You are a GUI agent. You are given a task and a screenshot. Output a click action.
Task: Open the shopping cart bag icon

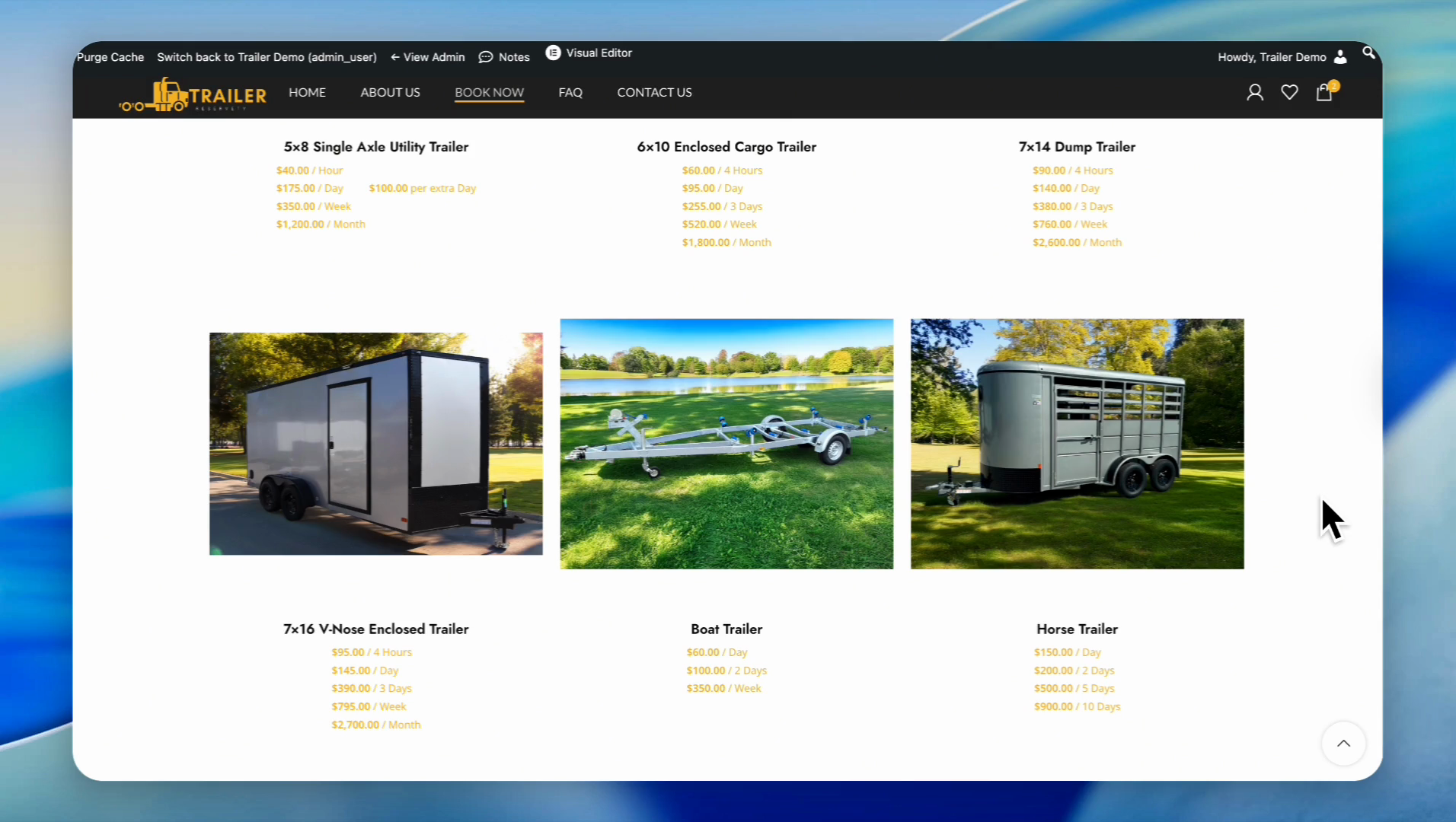pyautogui.click(x=1324, y=93)
